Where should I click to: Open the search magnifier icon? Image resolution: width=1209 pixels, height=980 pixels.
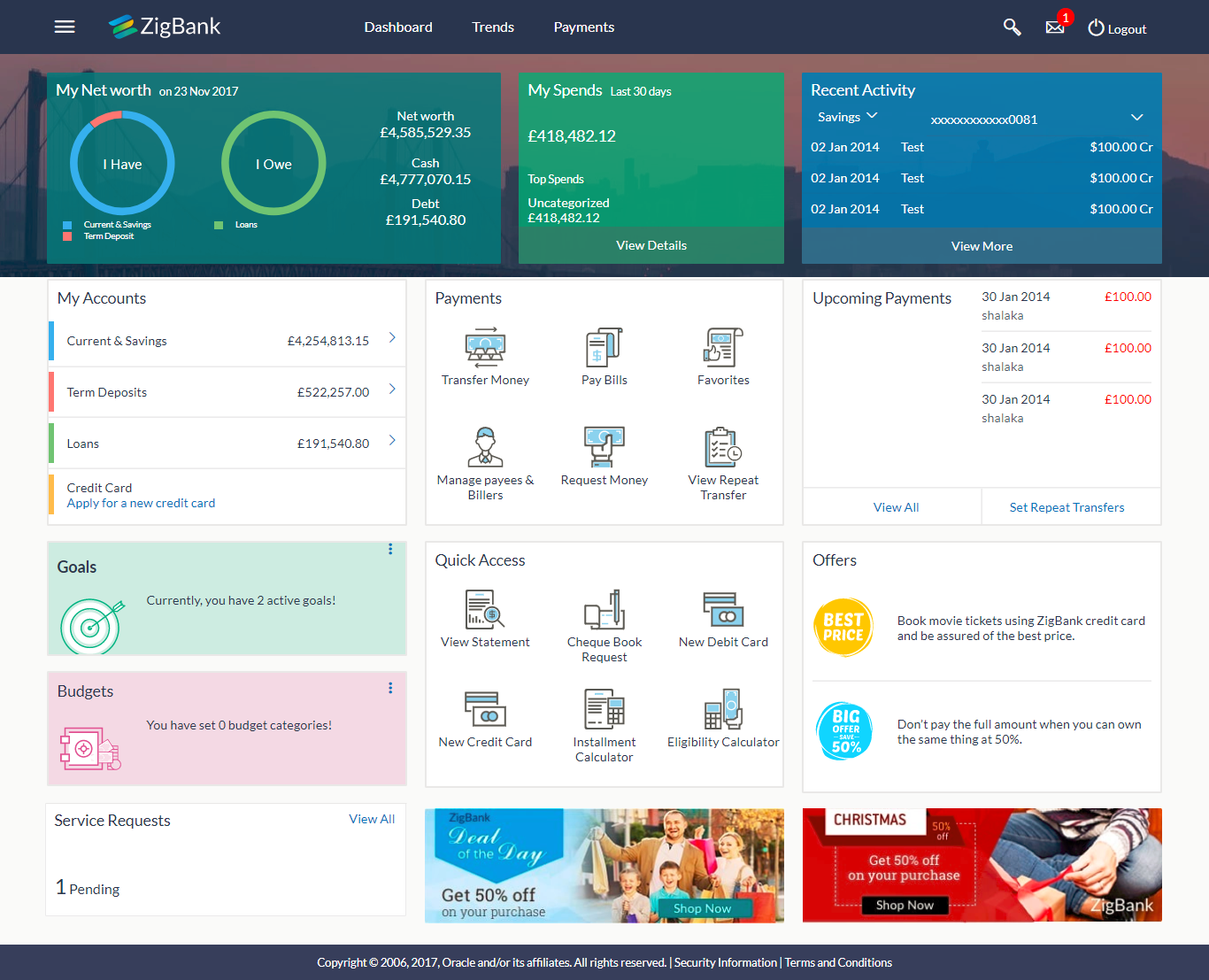click(x=1012, y=27)
